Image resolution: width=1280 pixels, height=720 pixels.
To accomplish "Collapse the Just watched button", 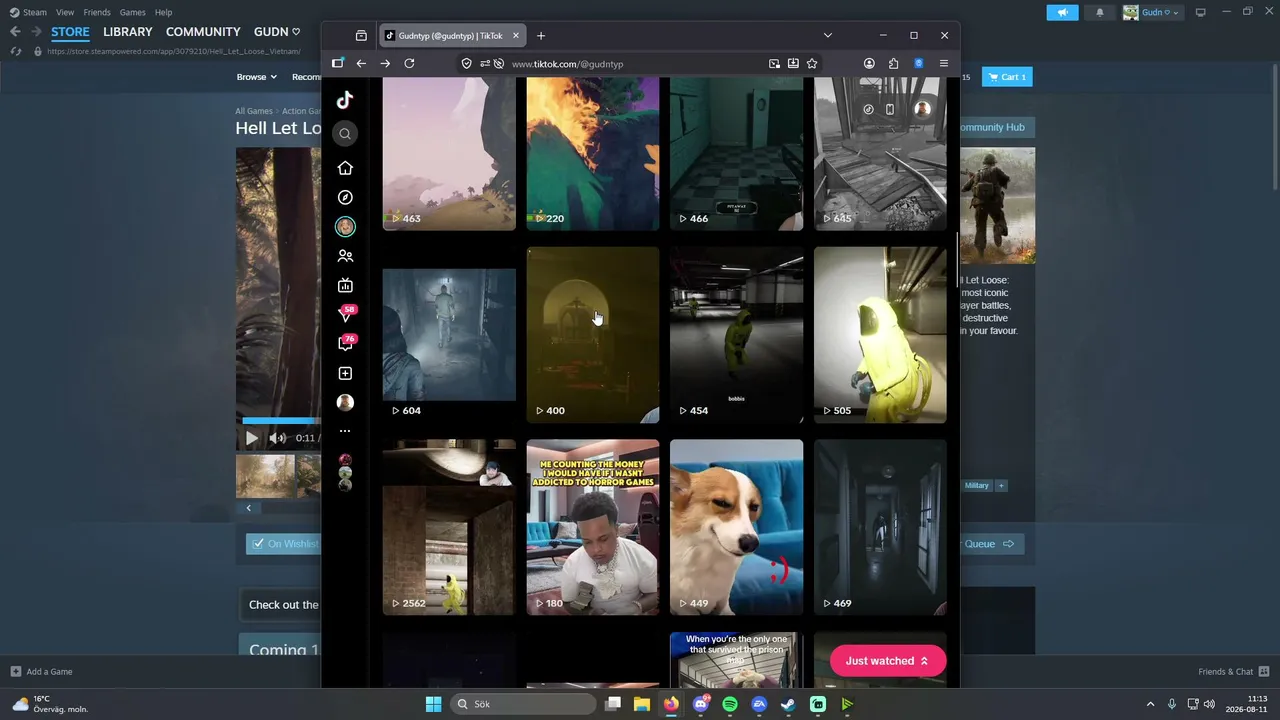I will pyautogui.click(x=888, y=661).
